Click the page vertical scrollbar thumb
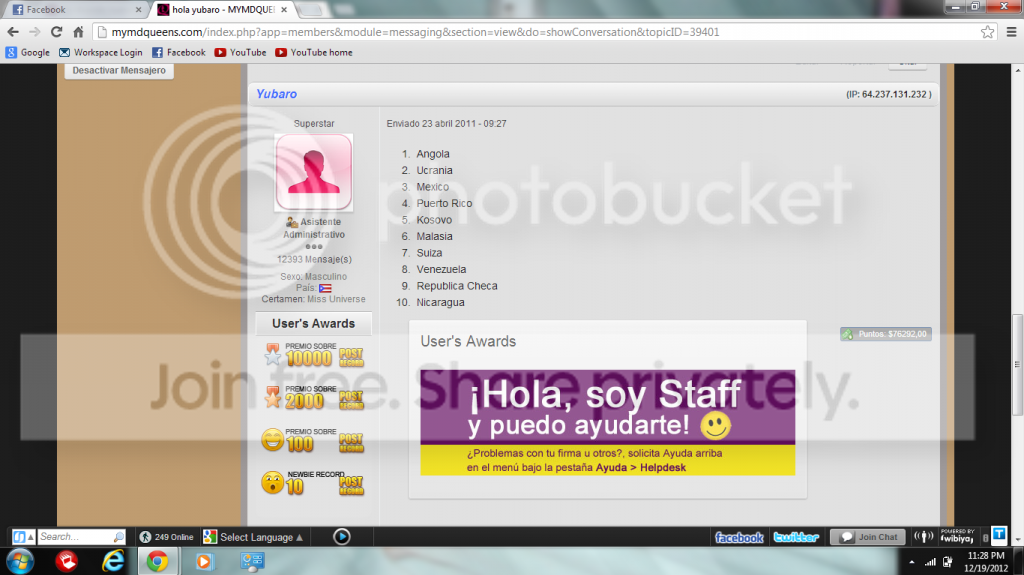 [1017, 365]
